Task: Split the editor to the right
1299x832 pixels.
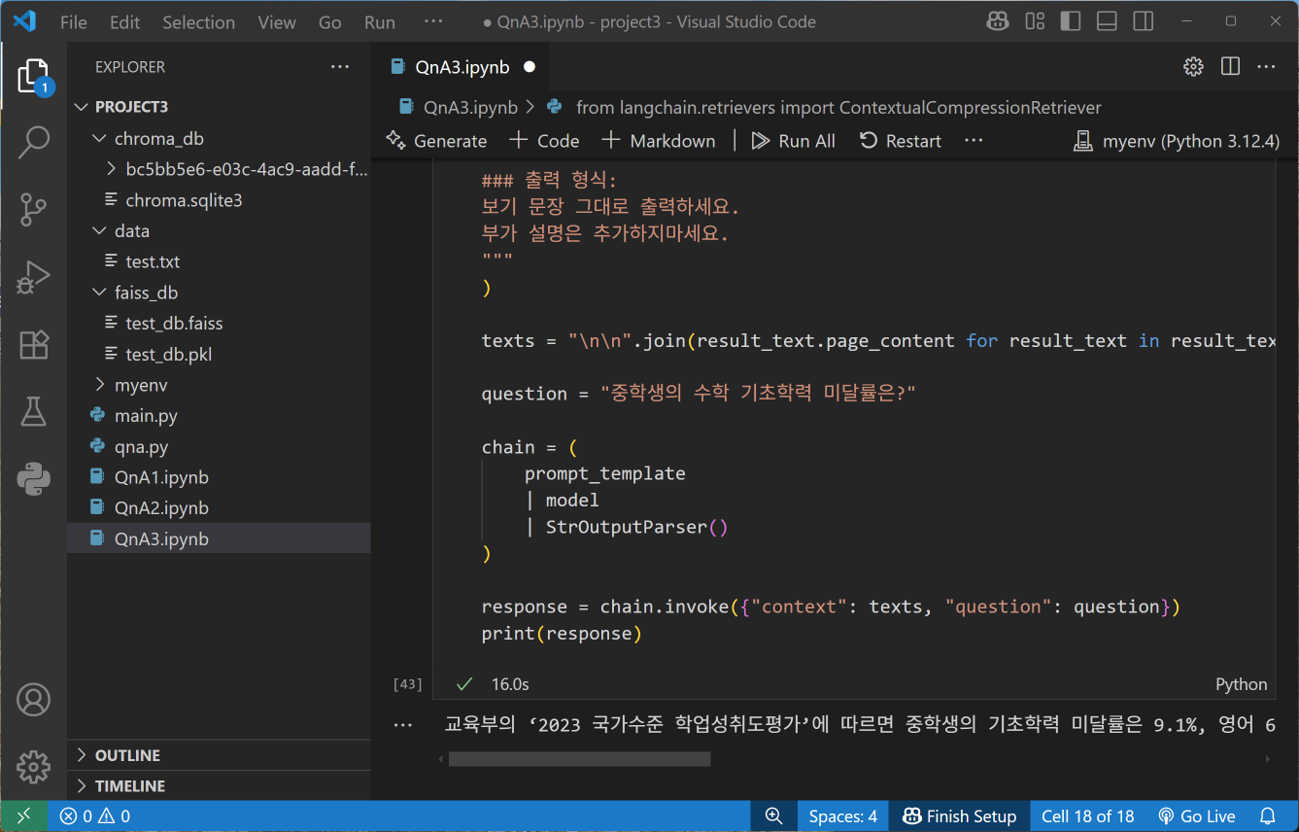Action: pos(1230,67)
